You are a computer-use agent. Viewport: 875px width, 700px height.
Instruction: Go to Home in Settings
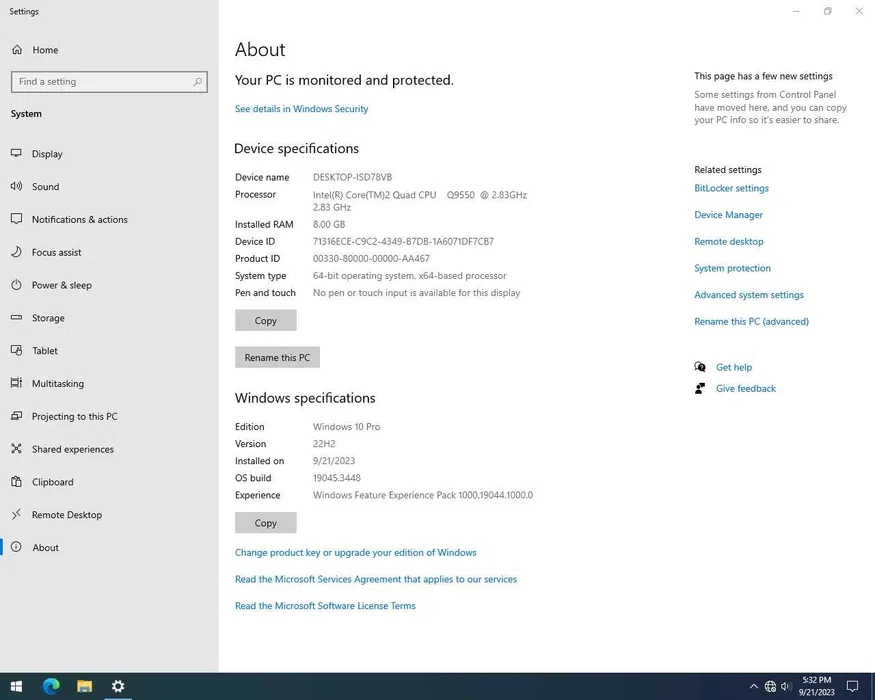tap(109, 50)
